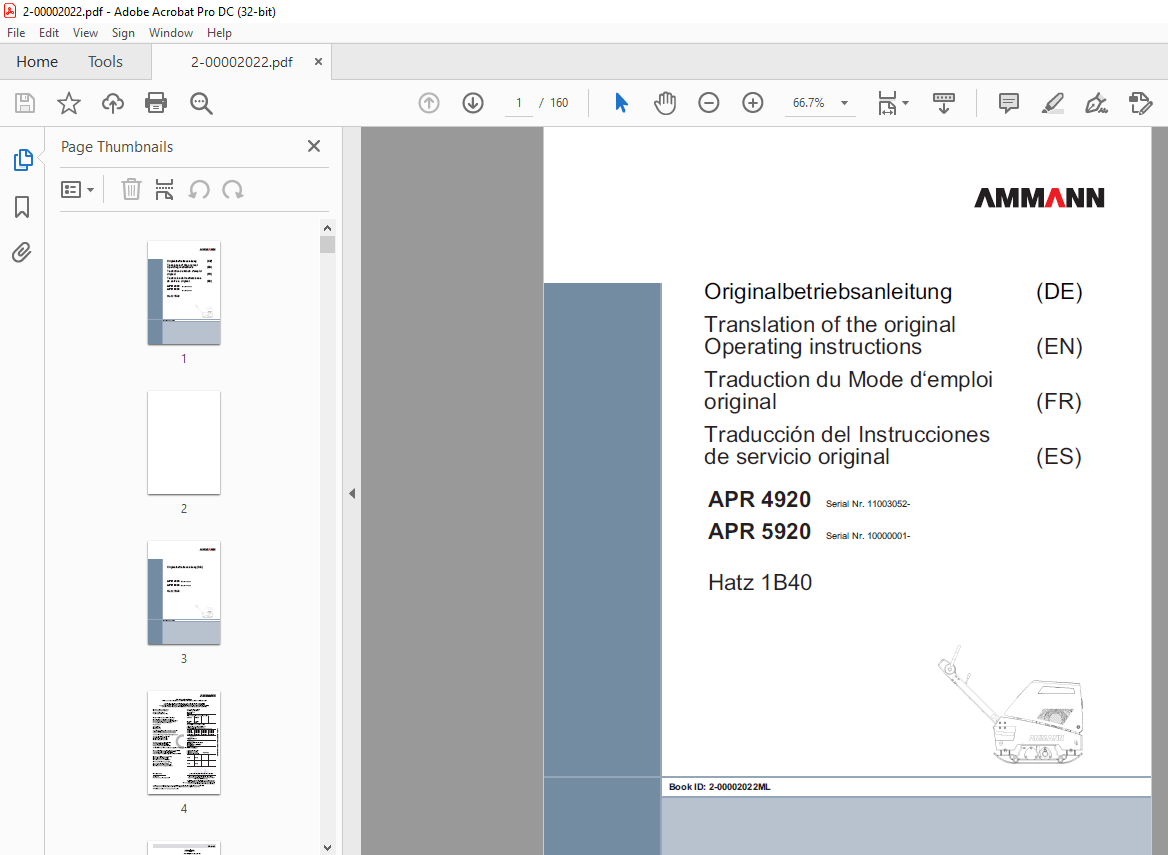The image size is (1168, 855).
Task: Select page 1 thumbnail
Action: point(184,293)
